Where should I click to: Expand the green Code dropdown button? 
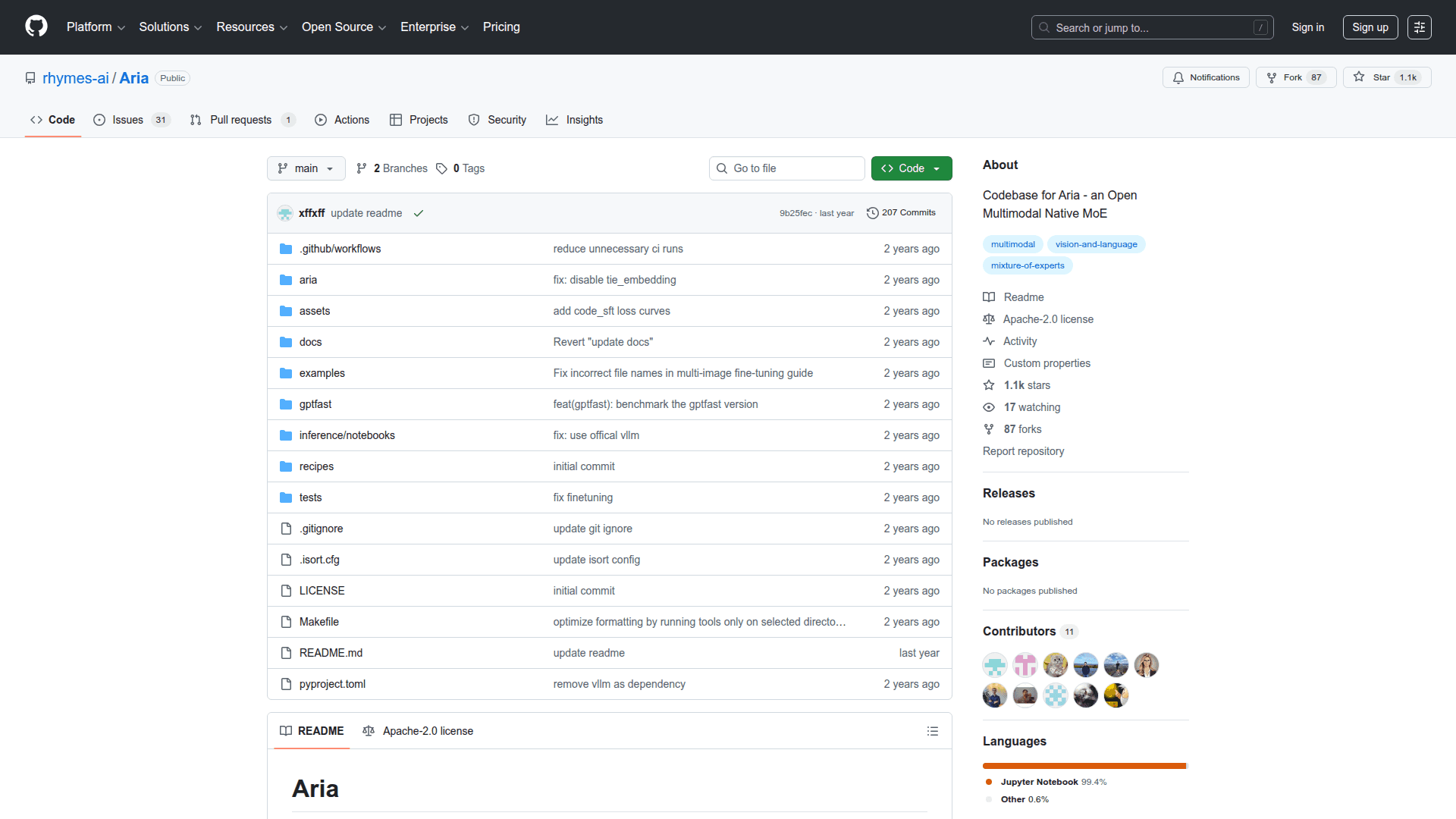(x=911, y=168)
